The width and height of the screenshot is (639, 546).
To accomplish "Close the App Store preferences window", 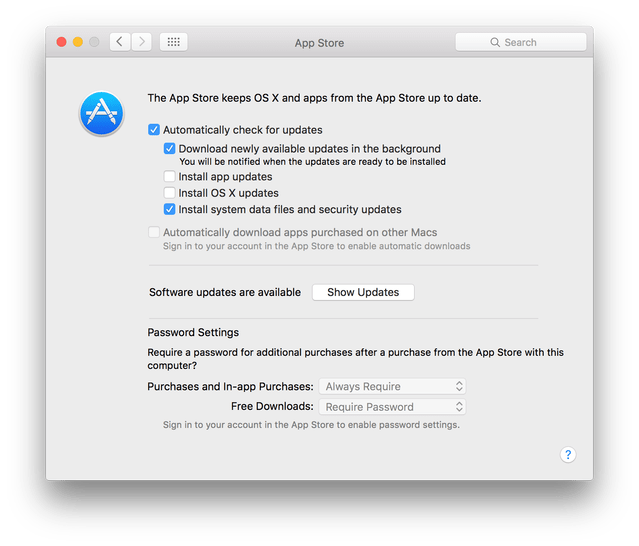I will coord(61,42).
